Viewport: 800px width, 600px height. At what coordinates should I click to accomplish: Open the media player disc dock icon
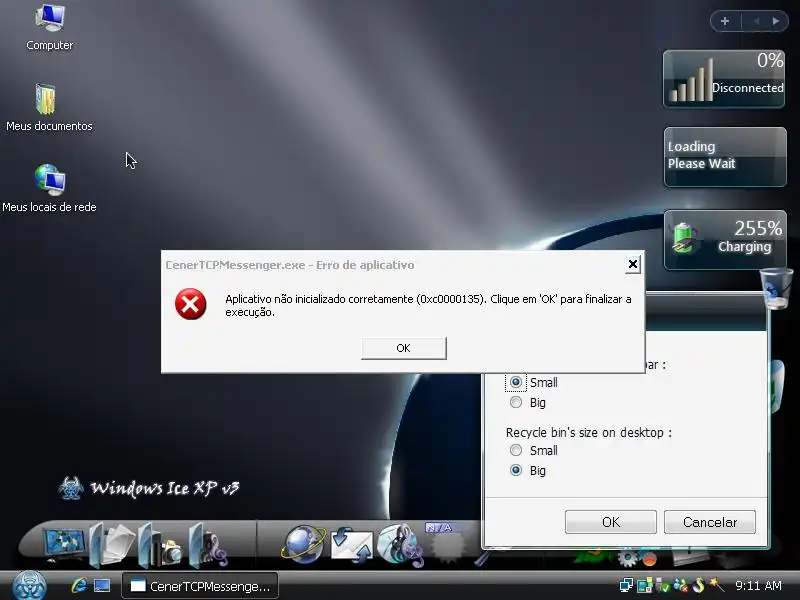(x=401, y=545)
